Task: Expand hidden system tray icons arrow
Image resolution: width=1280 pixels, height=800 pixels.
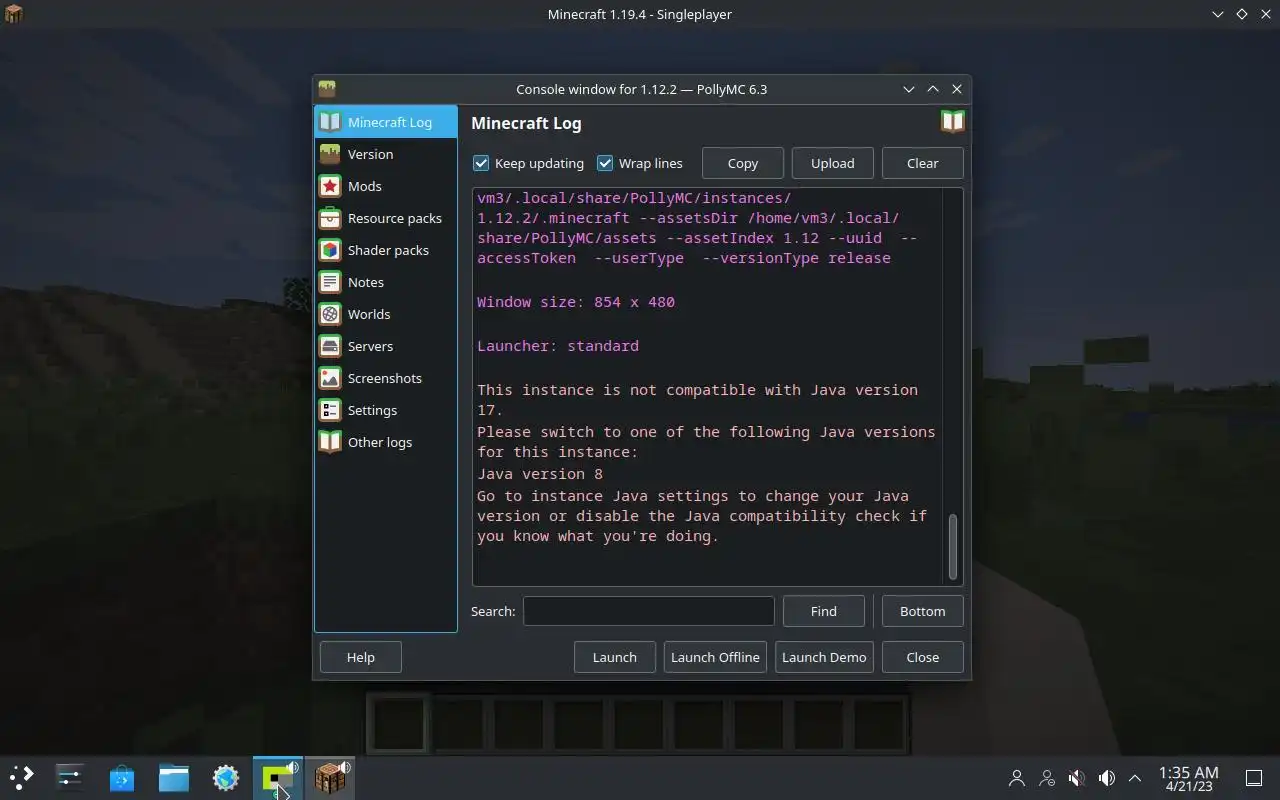Action: 1135,777
